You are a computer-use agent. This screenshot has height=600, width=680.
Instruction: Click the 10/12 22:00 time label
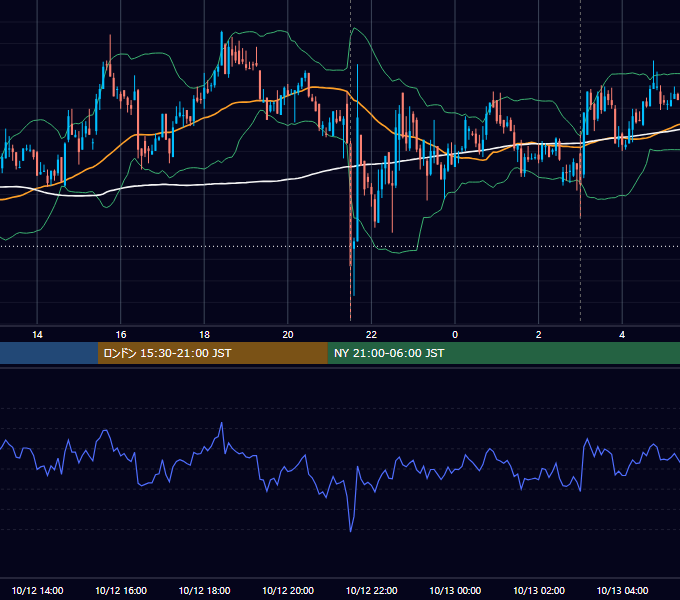[371, 590]
